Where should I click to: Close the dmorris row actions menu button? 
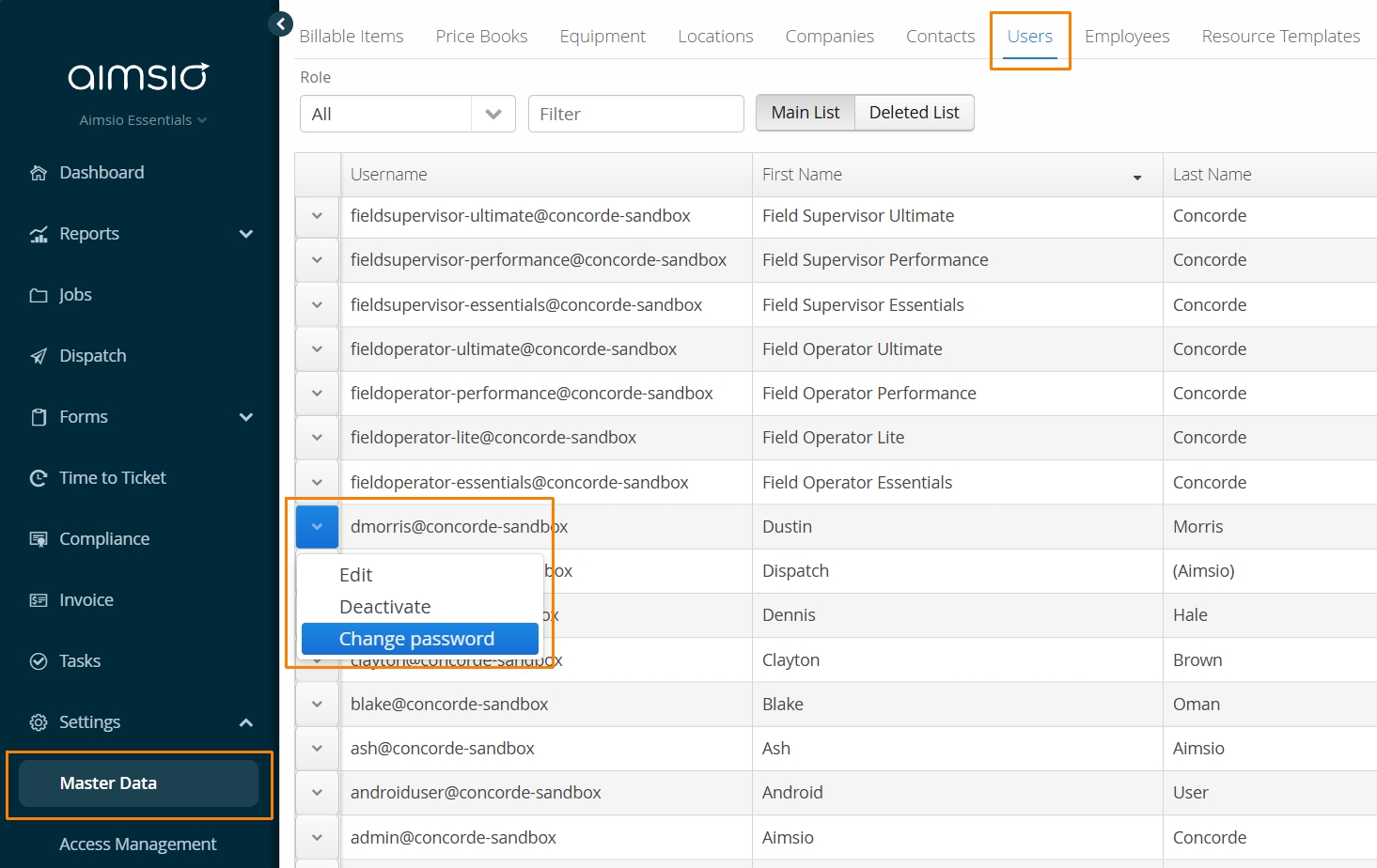[x=318, y=527]
